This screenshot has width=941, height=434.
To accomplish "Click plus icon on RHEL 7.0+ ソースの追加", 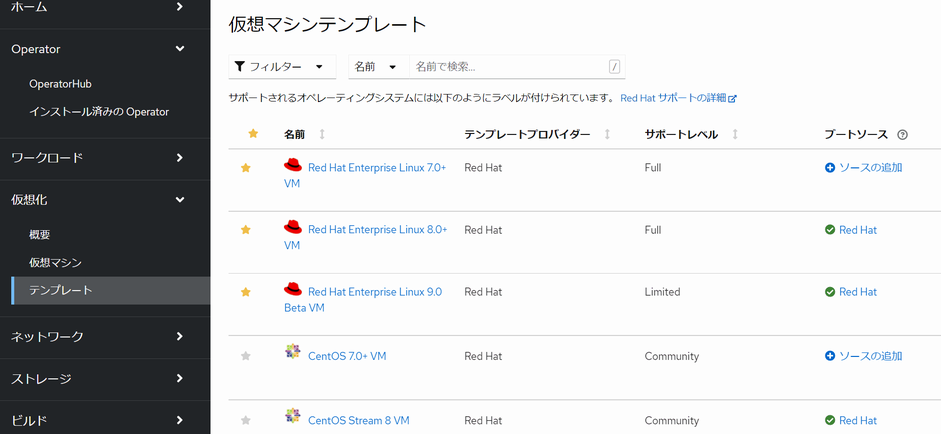I will point(830,168).
